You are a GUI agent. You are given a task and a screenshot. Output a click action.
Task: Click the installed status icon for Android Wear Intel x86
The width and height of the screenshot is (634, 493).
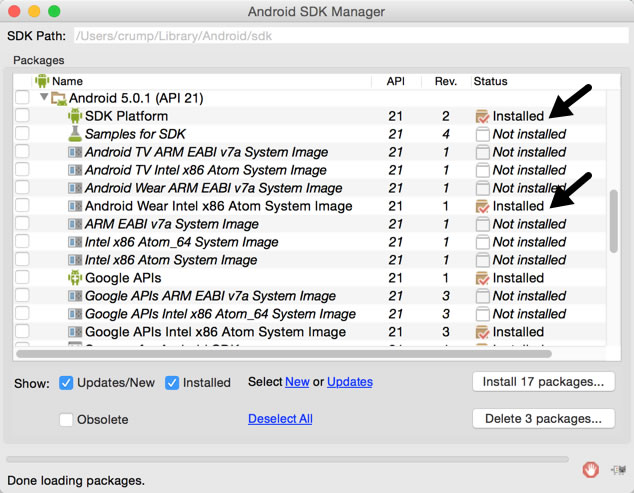click(x=482, y=206)
